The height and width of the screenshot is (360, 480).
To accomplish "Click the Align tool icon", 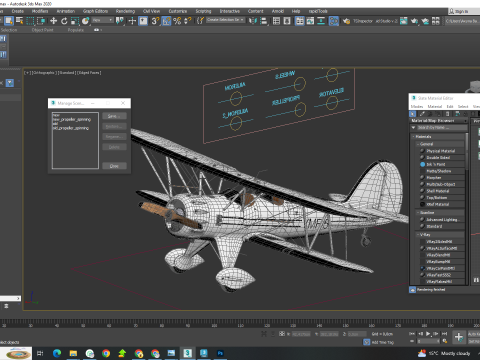I will 264,21.
